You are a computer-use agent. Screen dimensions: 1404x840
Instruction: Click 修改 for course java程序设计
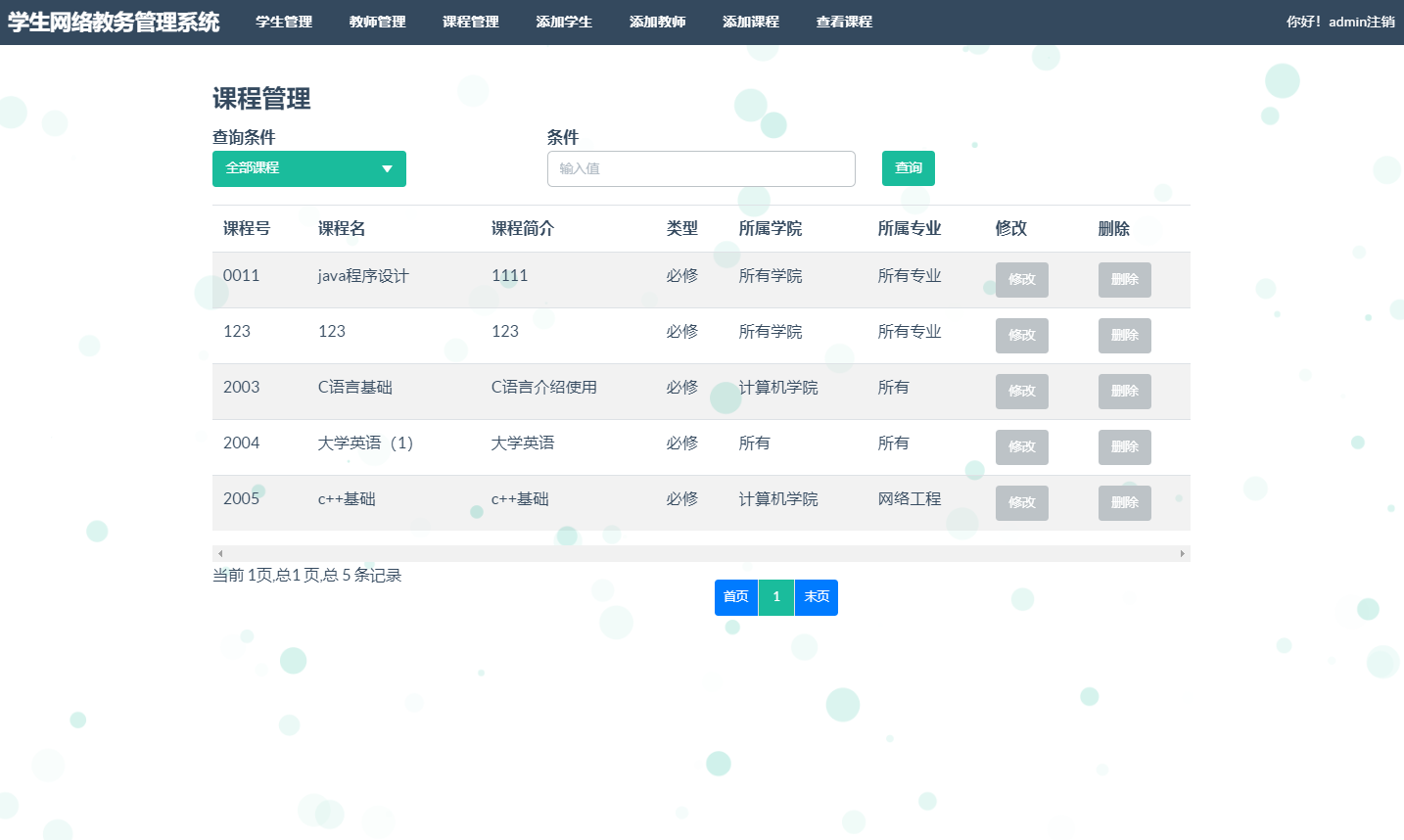(1021, 279)
